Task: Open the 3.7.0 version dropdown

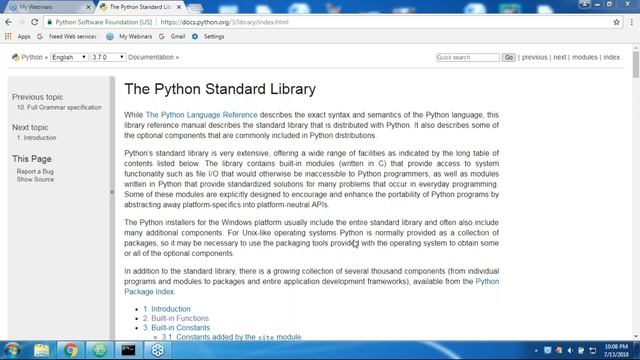Action: [108, 57]
